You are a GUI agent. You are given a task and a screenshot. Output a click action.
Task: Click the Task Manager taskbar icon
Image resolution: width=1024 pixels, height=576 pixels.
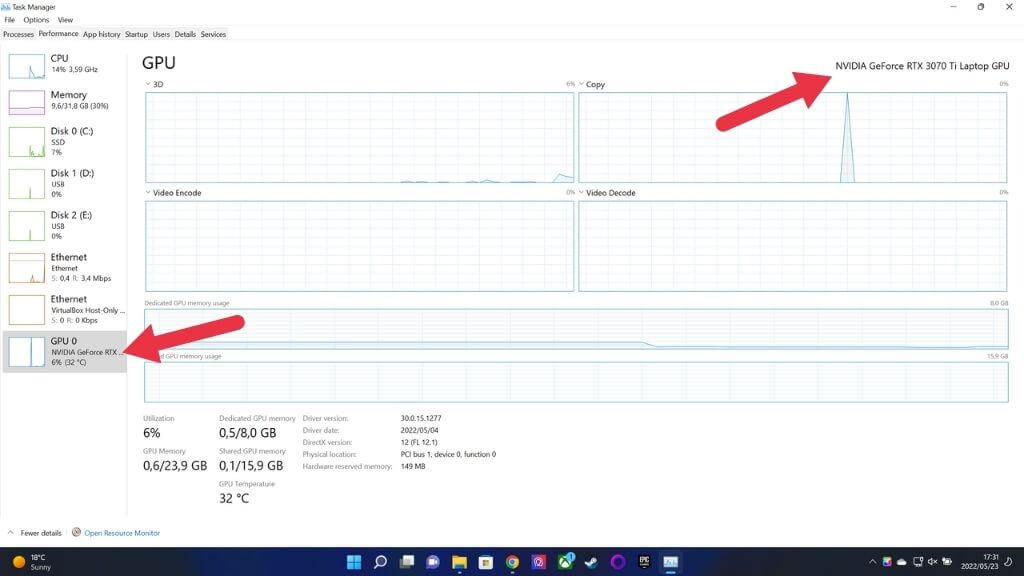(671, 562)
